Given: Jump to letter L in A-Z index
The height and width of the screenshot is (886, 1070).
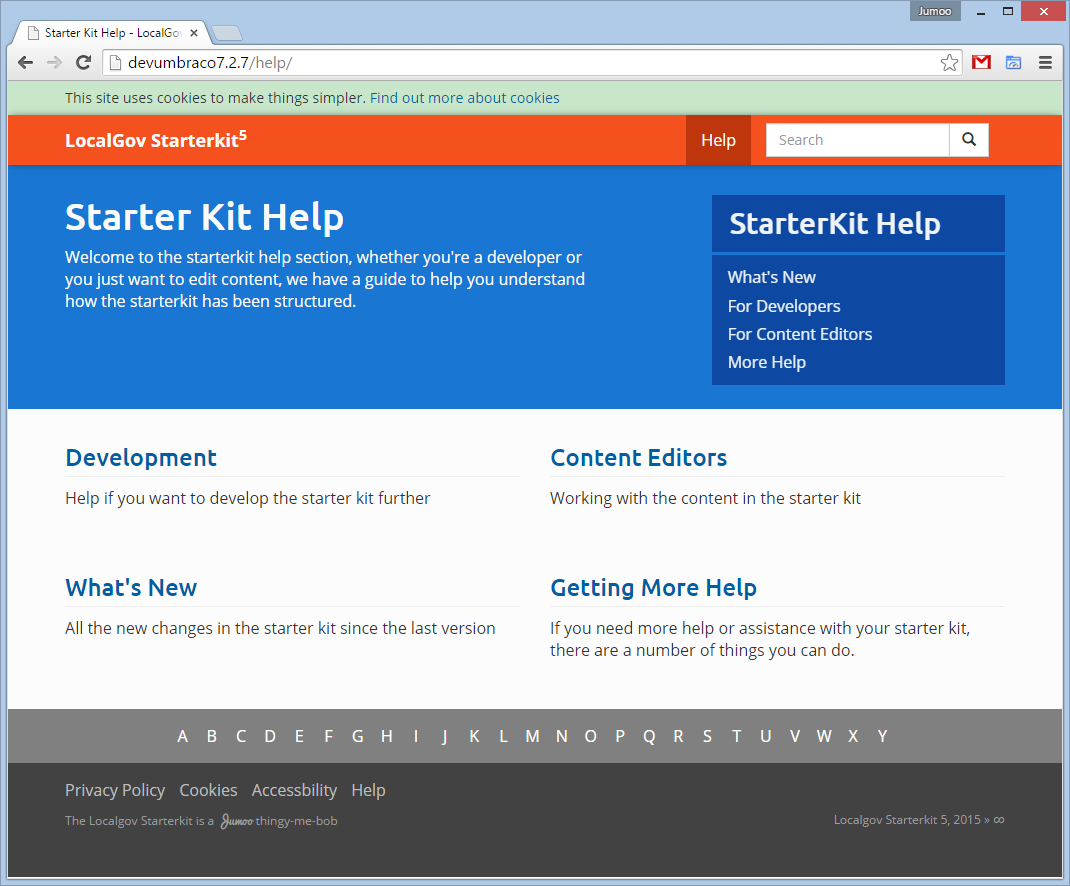Looking at the screenshot, I should (504, 737).
